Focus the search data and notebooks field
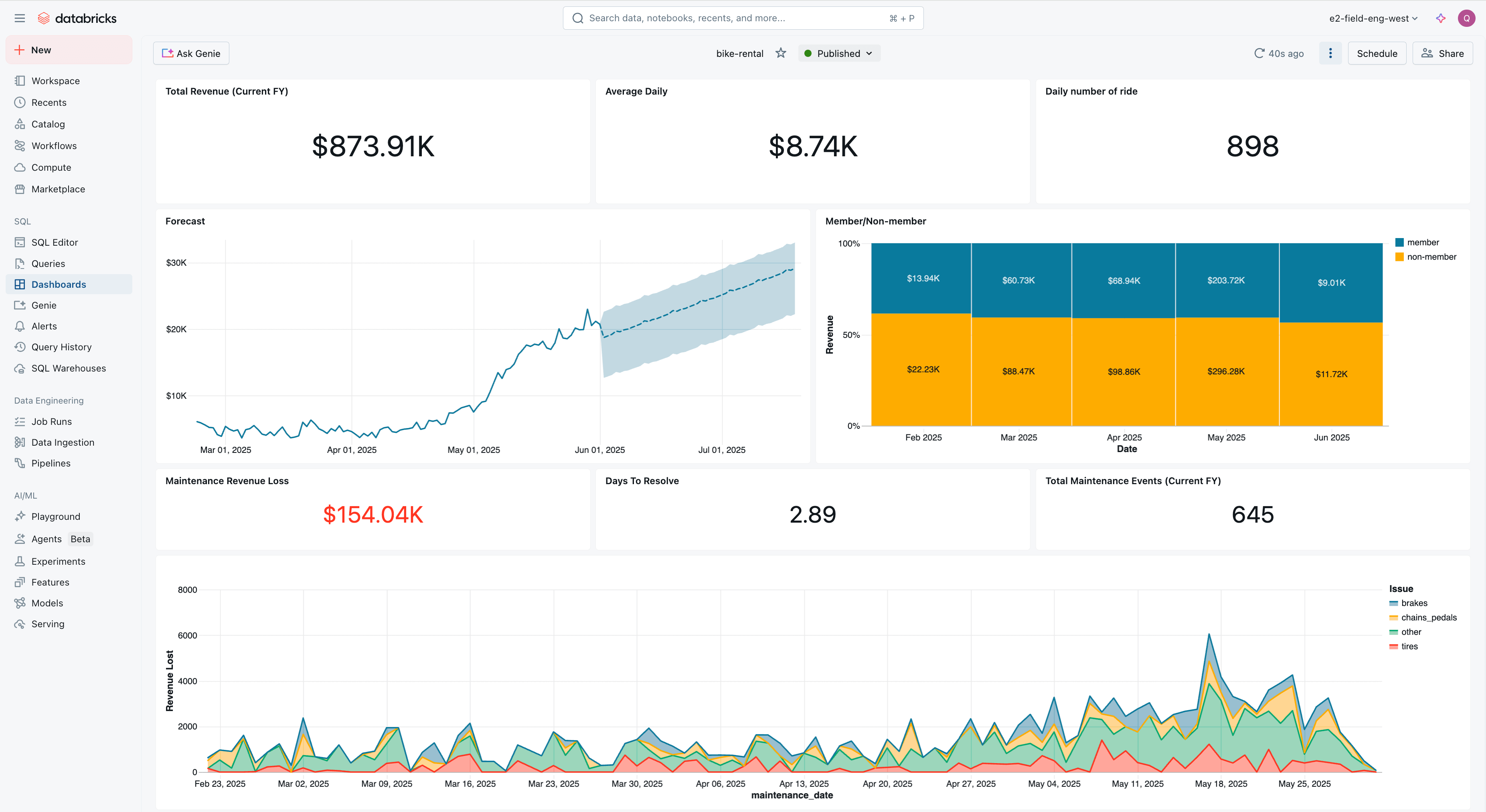Screen dimensions: 1486x812 click(x=743, y=18)
